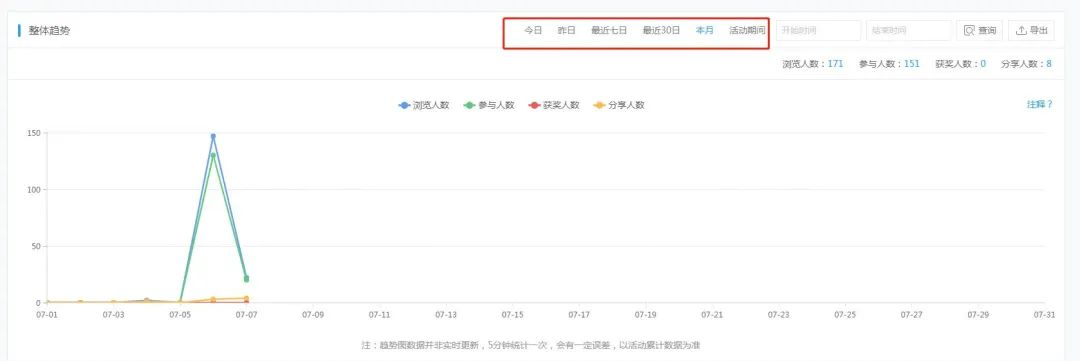Click the 分享人数 total value 8
The height and width of the screenshot is (361, 1080).
click(1049, 63)
